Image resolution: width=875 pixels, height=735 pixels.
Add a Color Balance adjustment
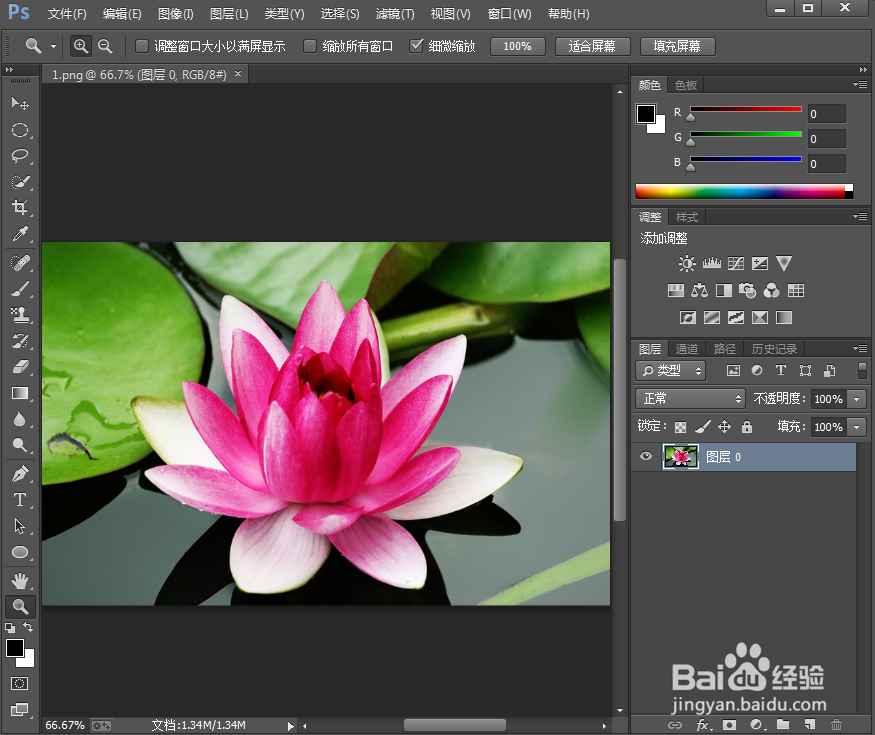pos(699,290)
